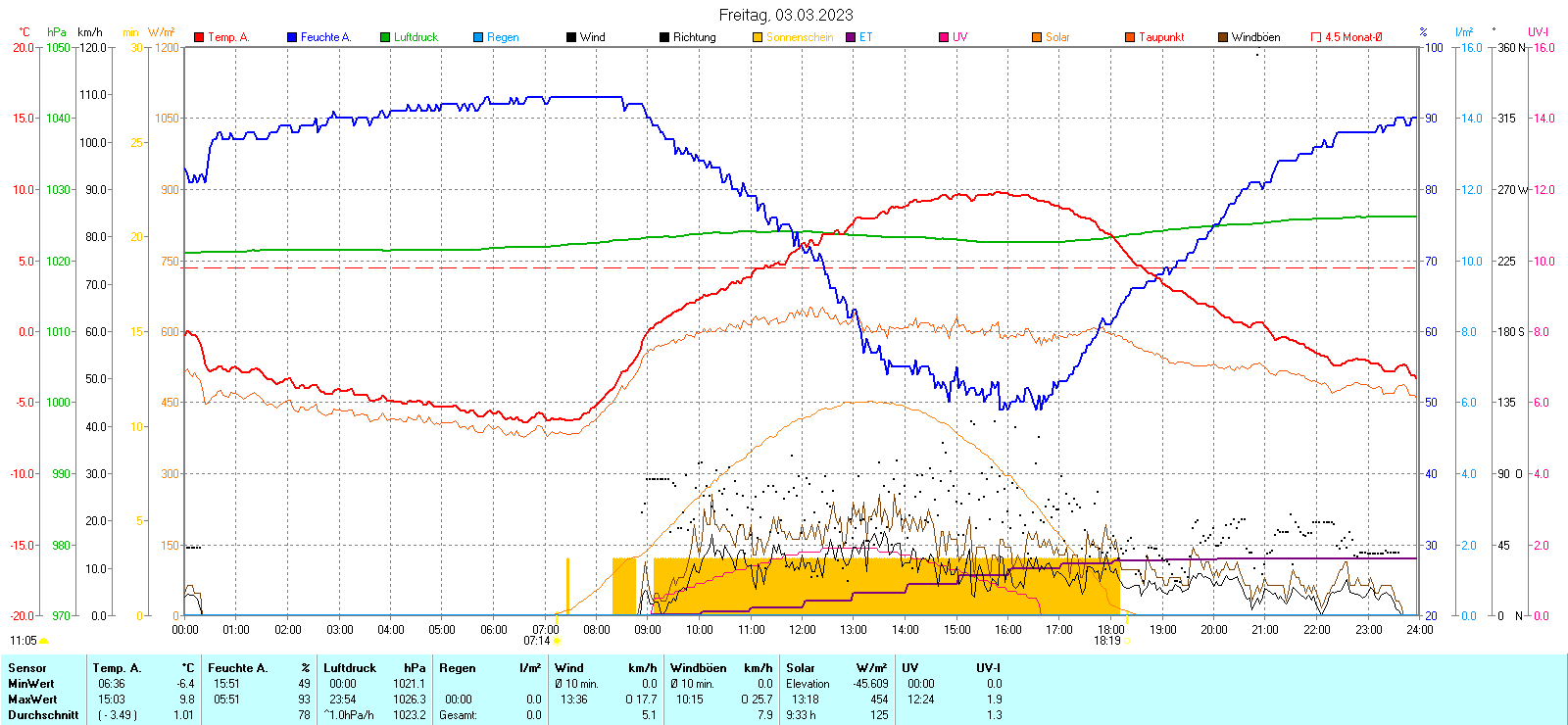The height and width of the screenshot is (725, 1568).
Task: Click the green Luftdruck legend marker
Action: (x=385, y=37)
